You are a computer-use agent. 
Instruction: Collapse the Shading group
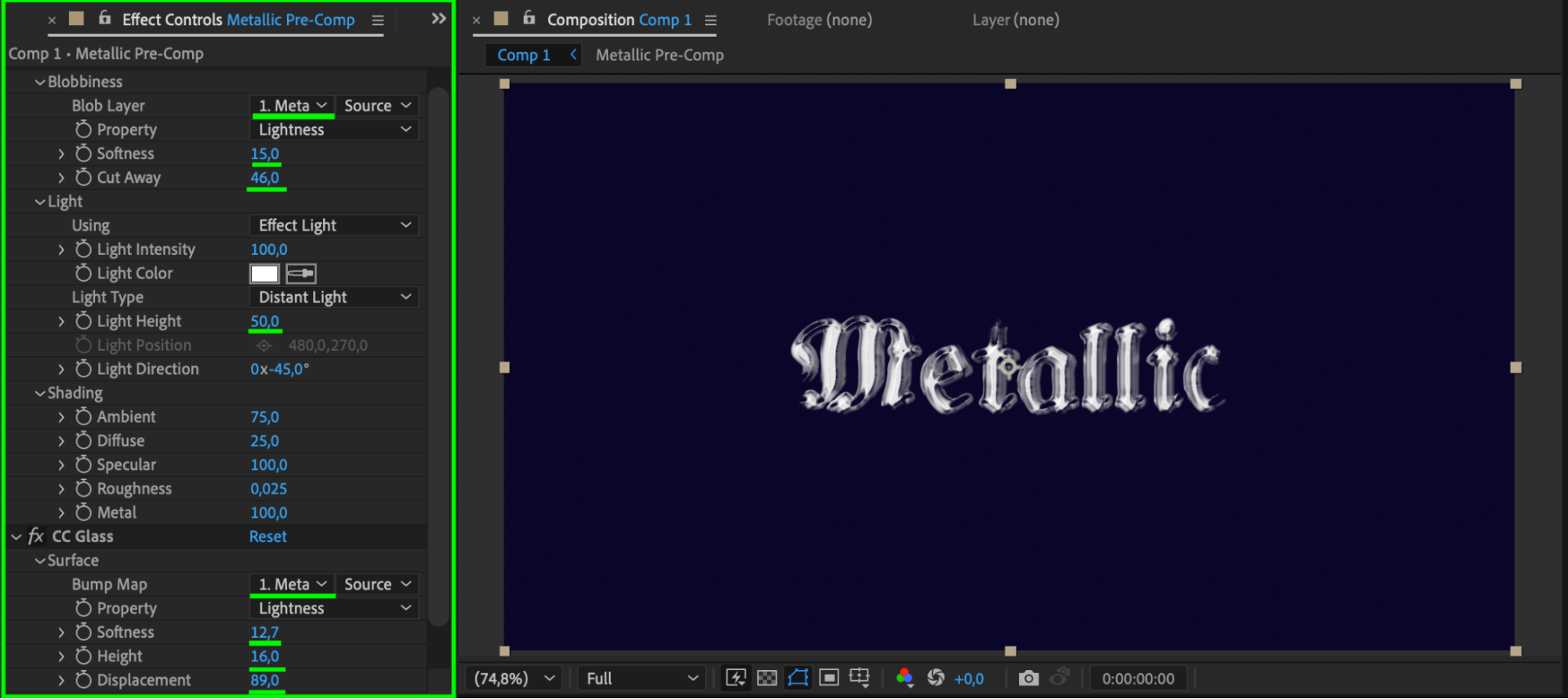[x=40, y=393]
